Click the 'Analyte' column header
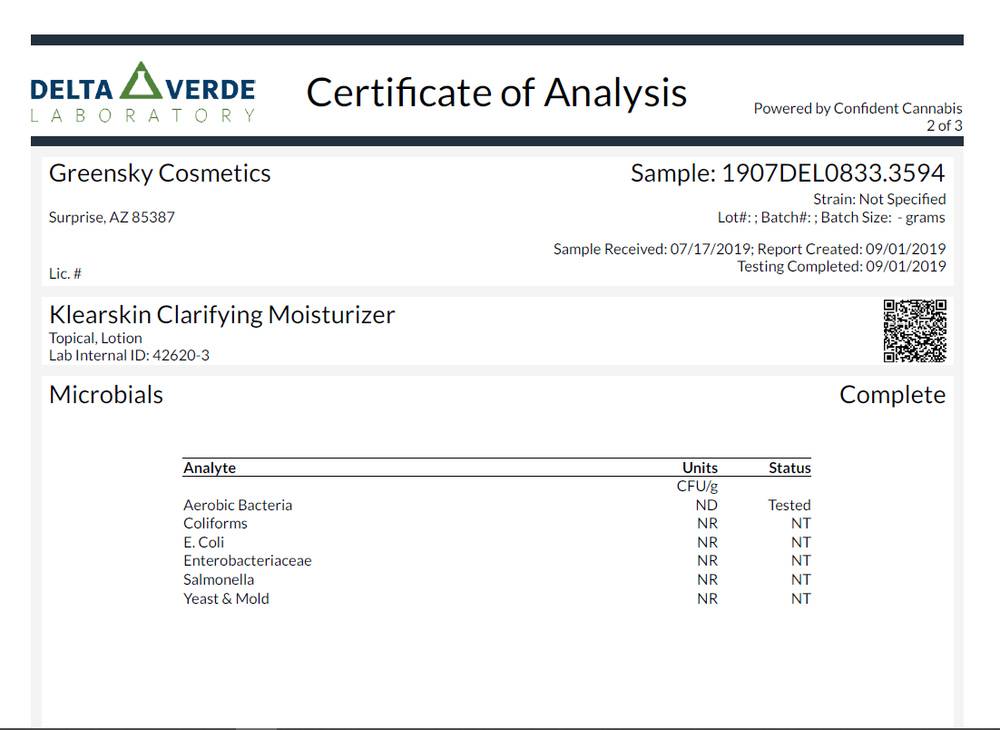Screen dimensions: 1000x730 point(210,467)
